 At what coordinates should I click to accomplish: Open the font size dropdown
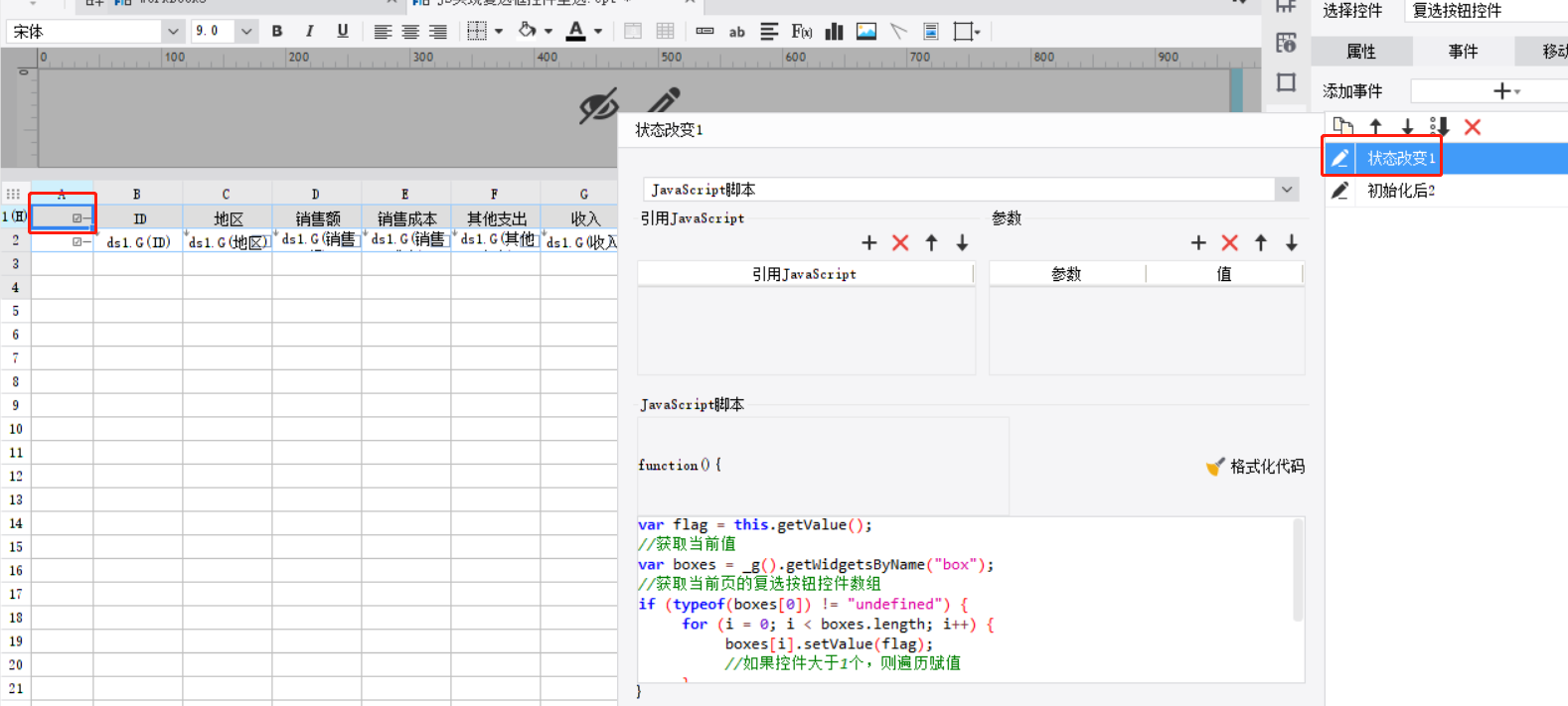pyautogui.click(x=246, y=32)
